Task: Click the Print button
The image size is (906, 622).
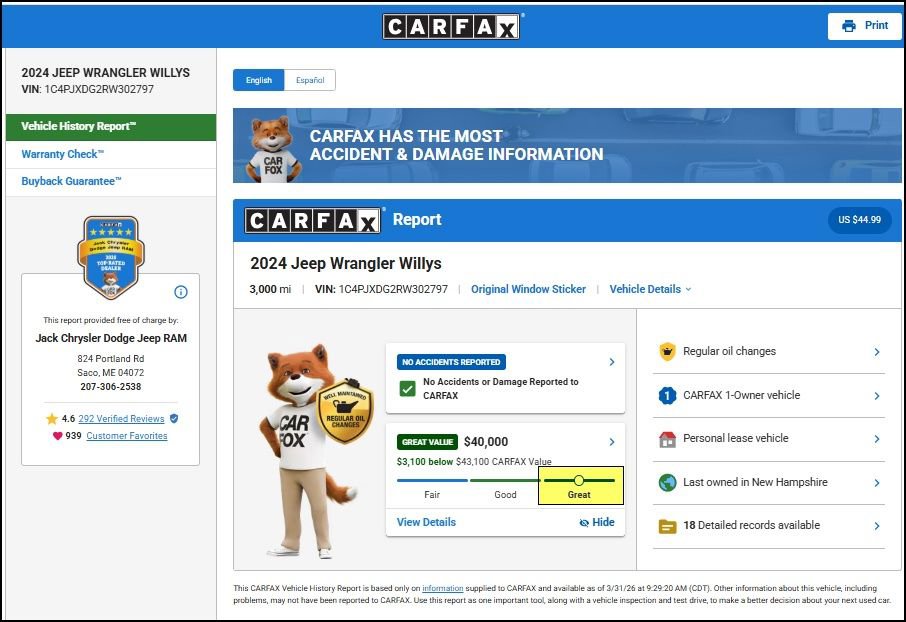Action: pyautogui.click(x=864, y=26)
